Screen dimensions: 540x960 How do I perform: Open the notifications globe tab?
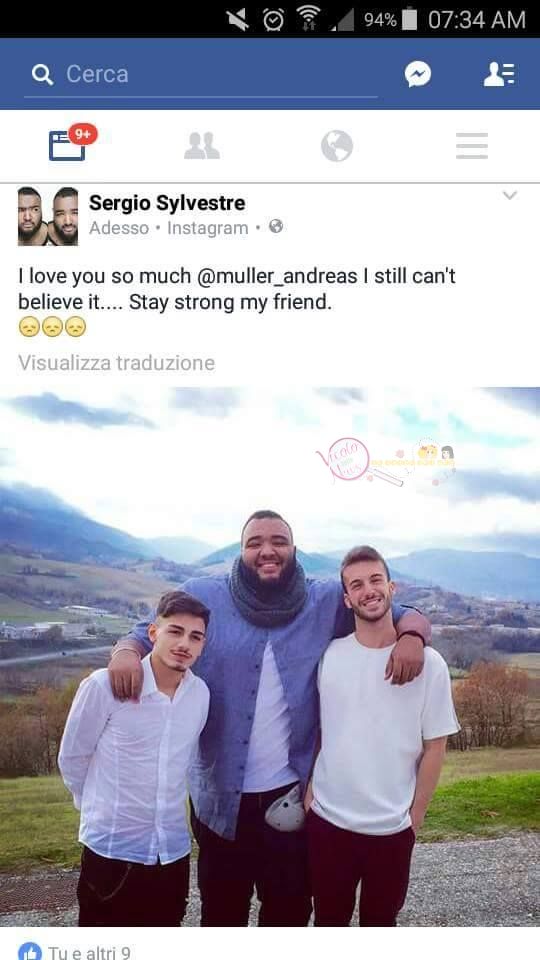tap(337, 146)
